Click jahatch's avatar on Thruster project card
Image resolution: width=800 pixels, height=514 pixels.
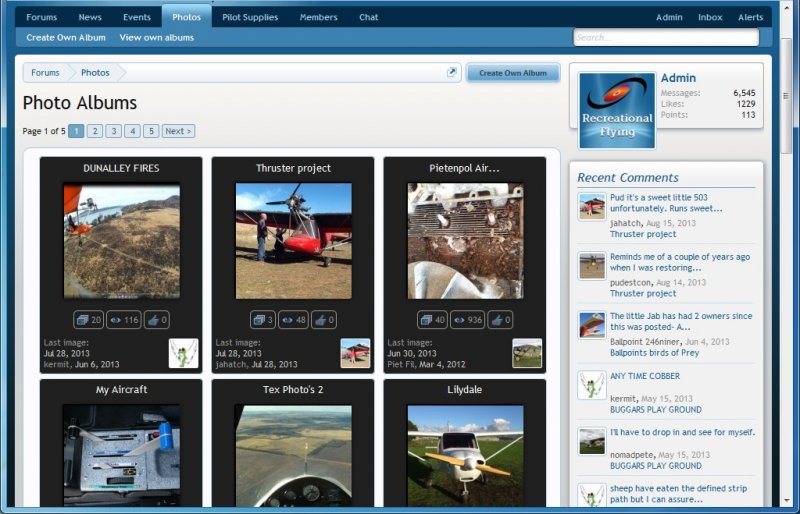pyautogui.click(x=355, y=353)
